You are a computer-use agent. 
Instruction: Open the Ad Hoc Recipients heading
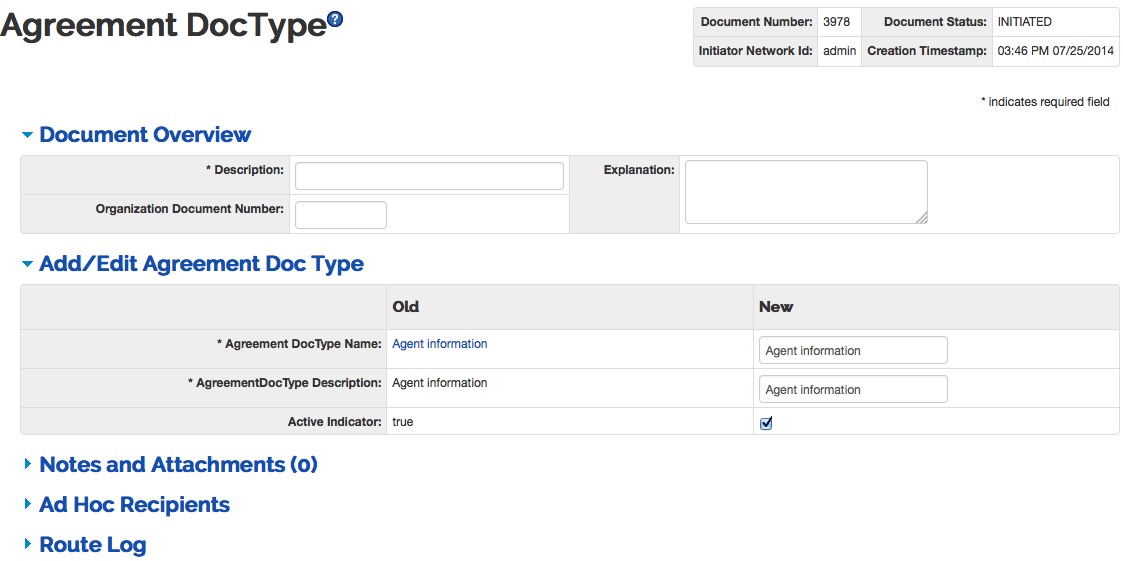pyautogui.click(x=134, y=505)
